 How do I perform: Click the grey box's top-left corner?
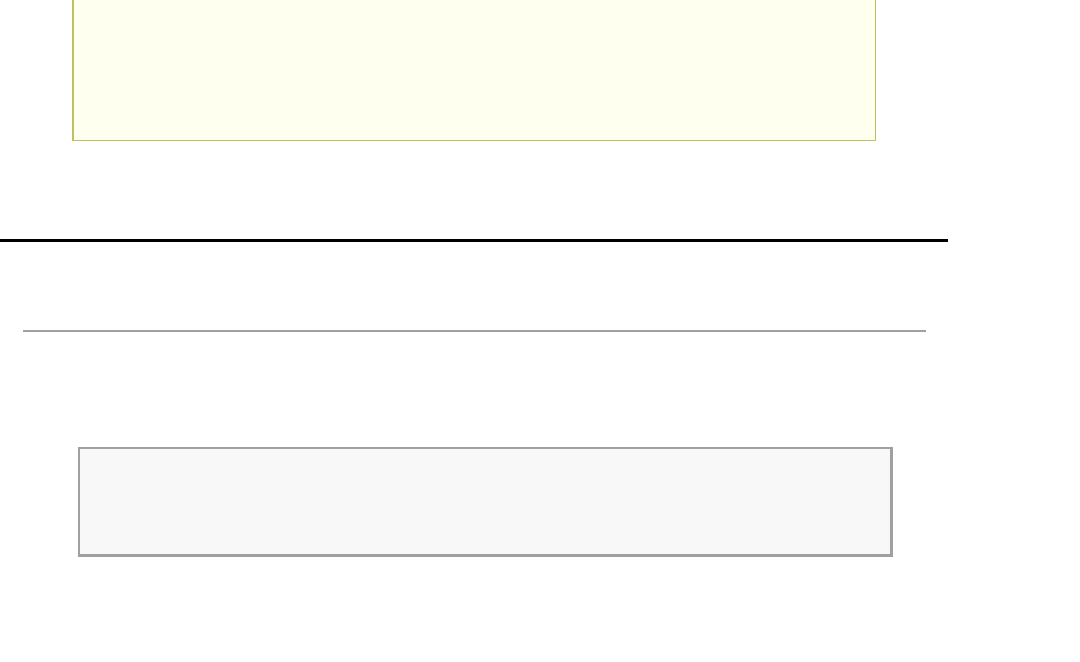[x=80, y=449]
